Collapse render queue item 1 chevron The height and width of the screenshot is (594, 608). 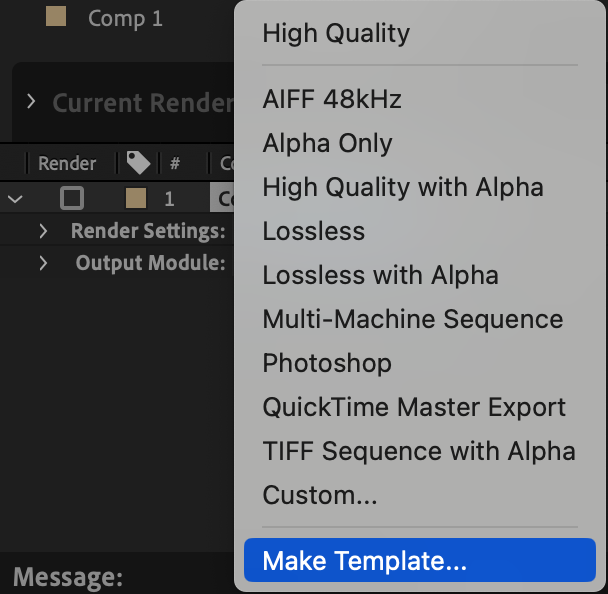coord(15,199)
